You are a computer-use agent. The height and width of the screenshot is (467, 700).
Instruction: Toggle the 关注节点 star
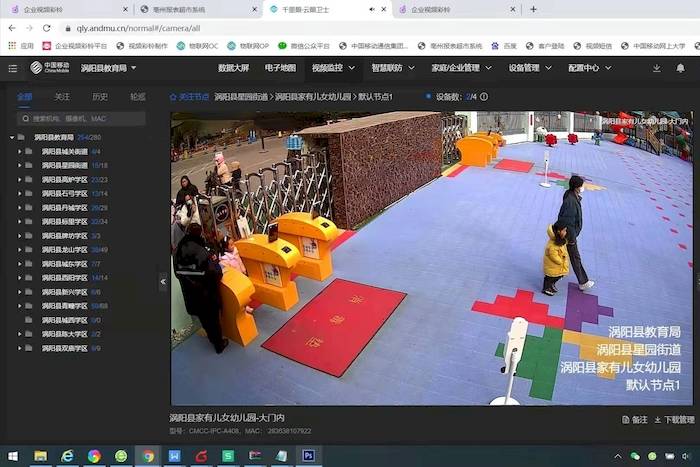click(x=173, y=97)
